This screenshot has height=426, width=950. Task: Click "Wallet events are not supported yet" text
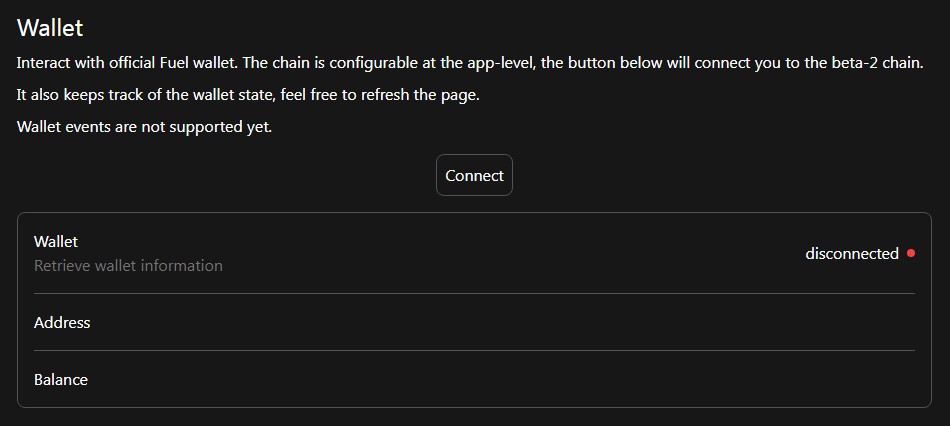click(x=144, y=127)
